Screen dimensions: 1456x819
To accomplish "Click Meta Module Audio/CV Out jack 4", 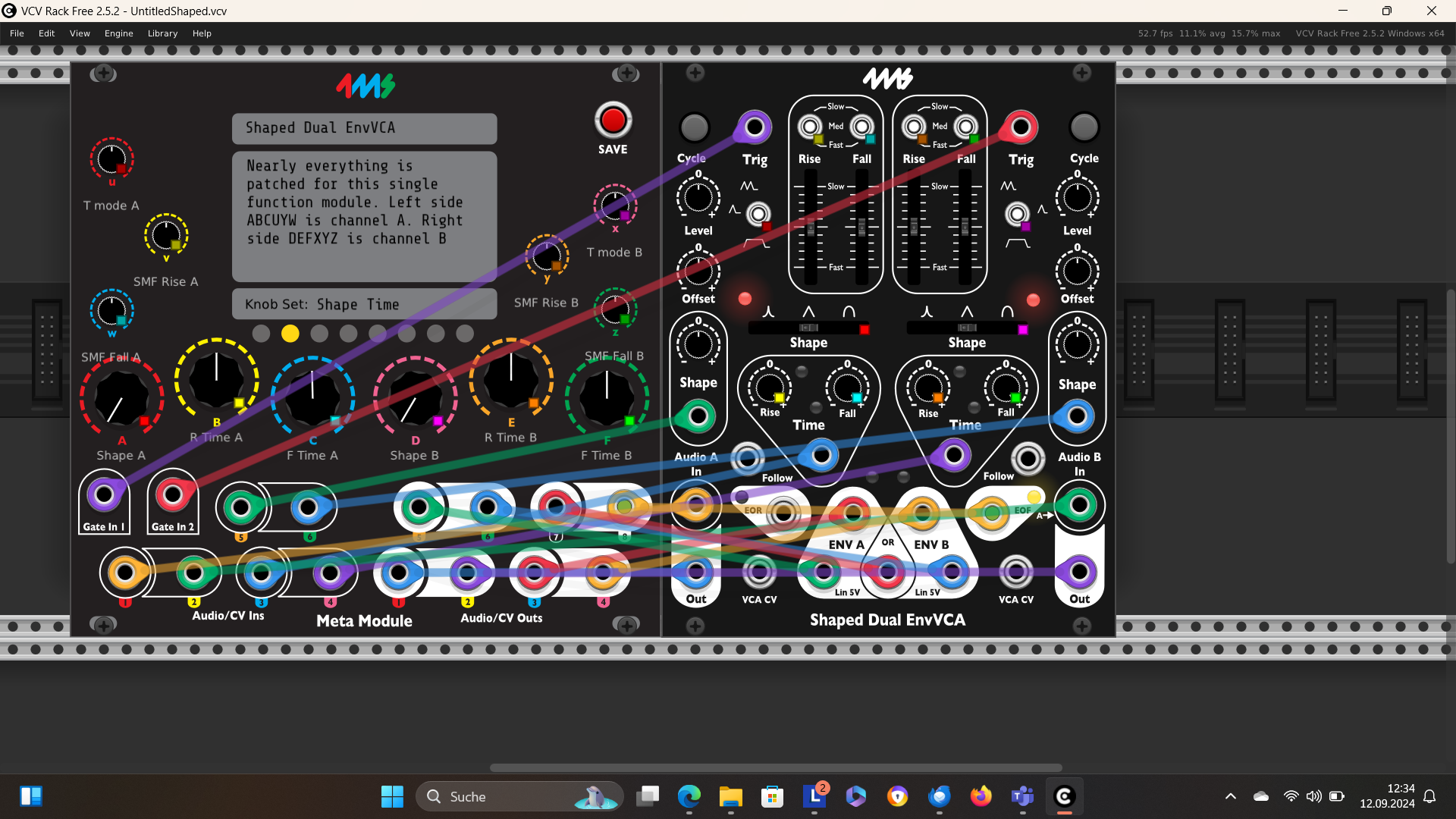I will [603, 573].
